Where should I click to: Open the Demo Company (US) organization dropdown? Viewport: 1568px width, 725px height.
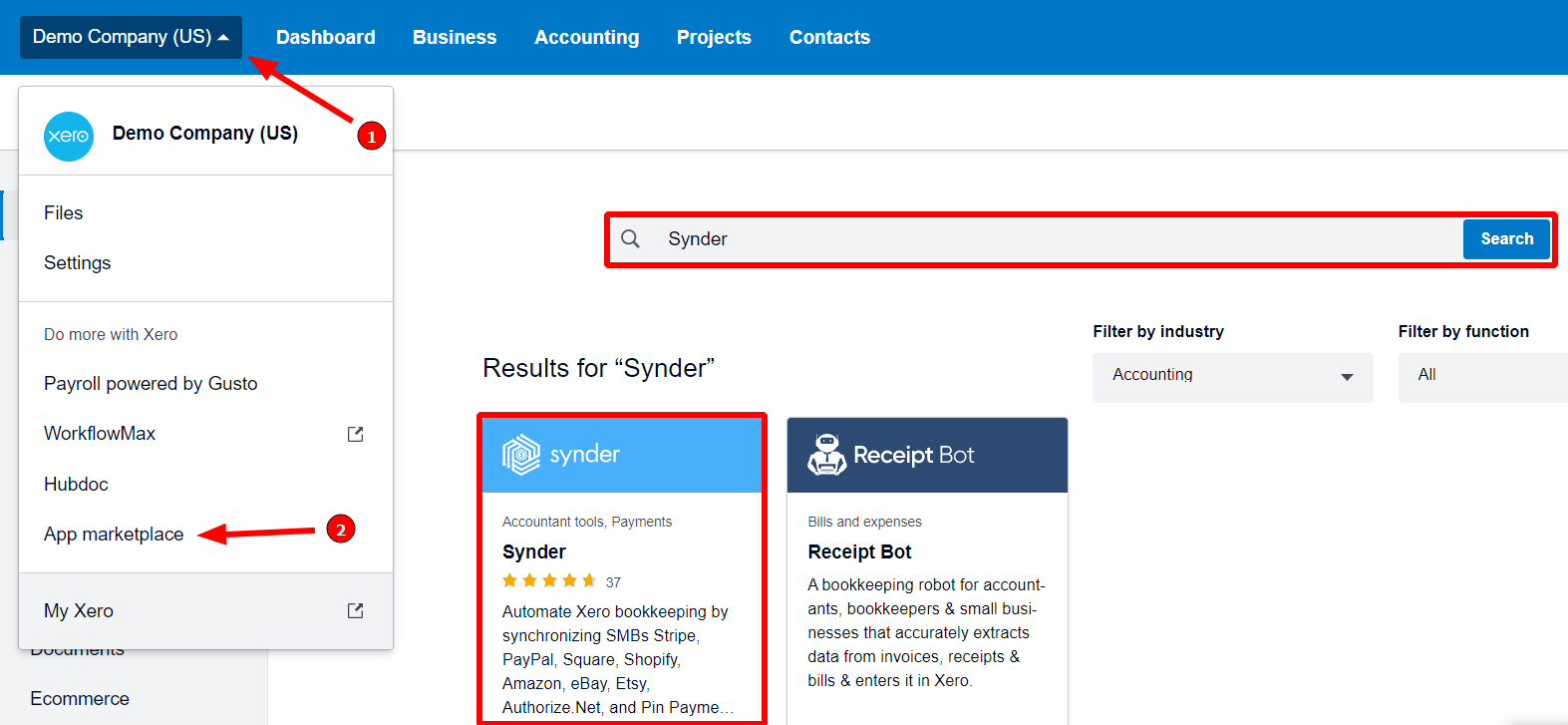(x=131, y=37)
